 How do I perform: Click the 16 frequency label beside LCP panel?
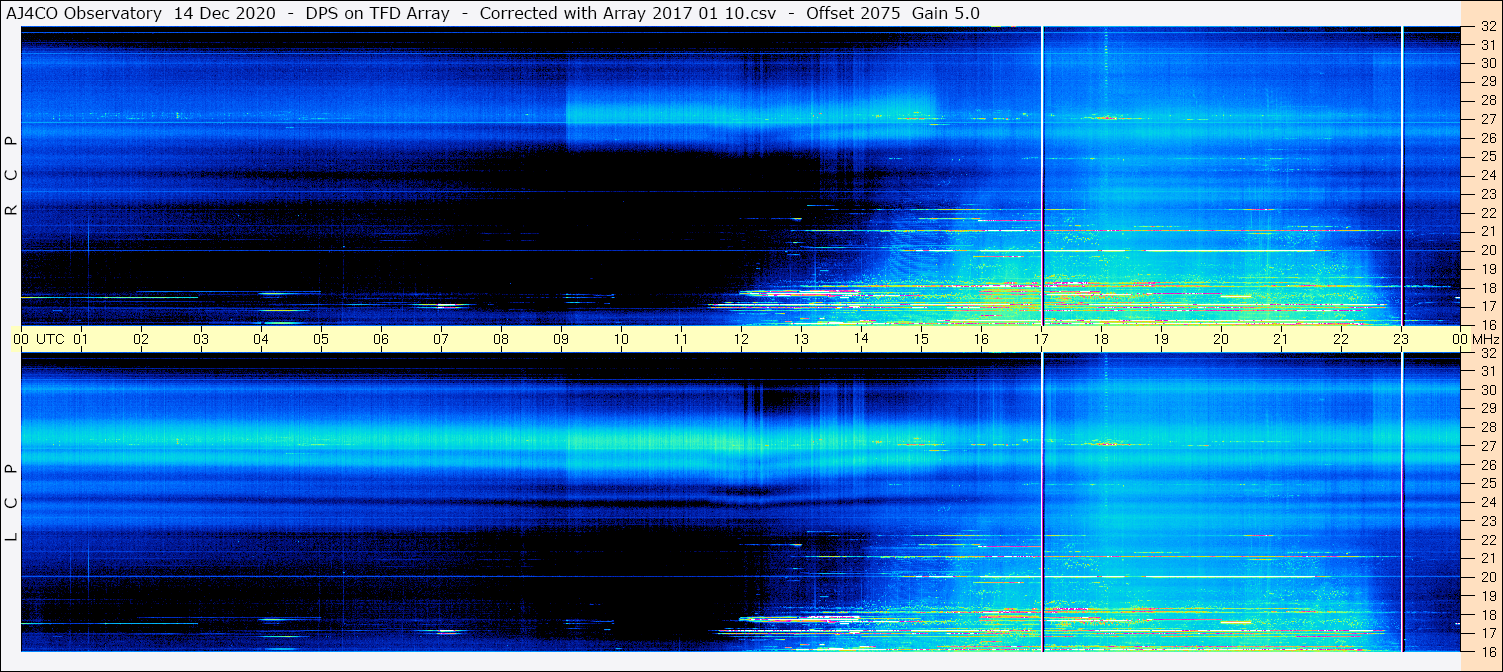click(1488, 651)
